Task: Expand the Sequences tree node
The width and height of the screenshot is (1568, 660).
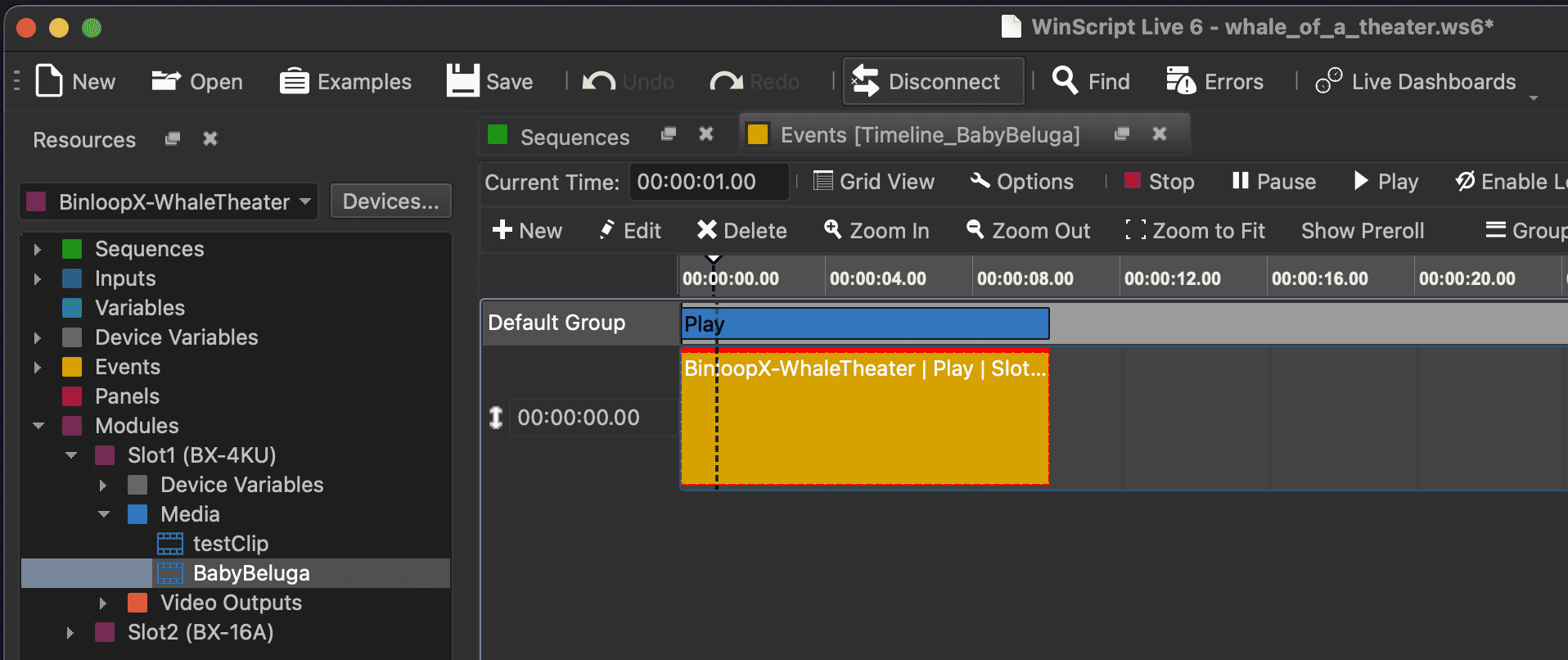Action: click(x=37, y=249)
